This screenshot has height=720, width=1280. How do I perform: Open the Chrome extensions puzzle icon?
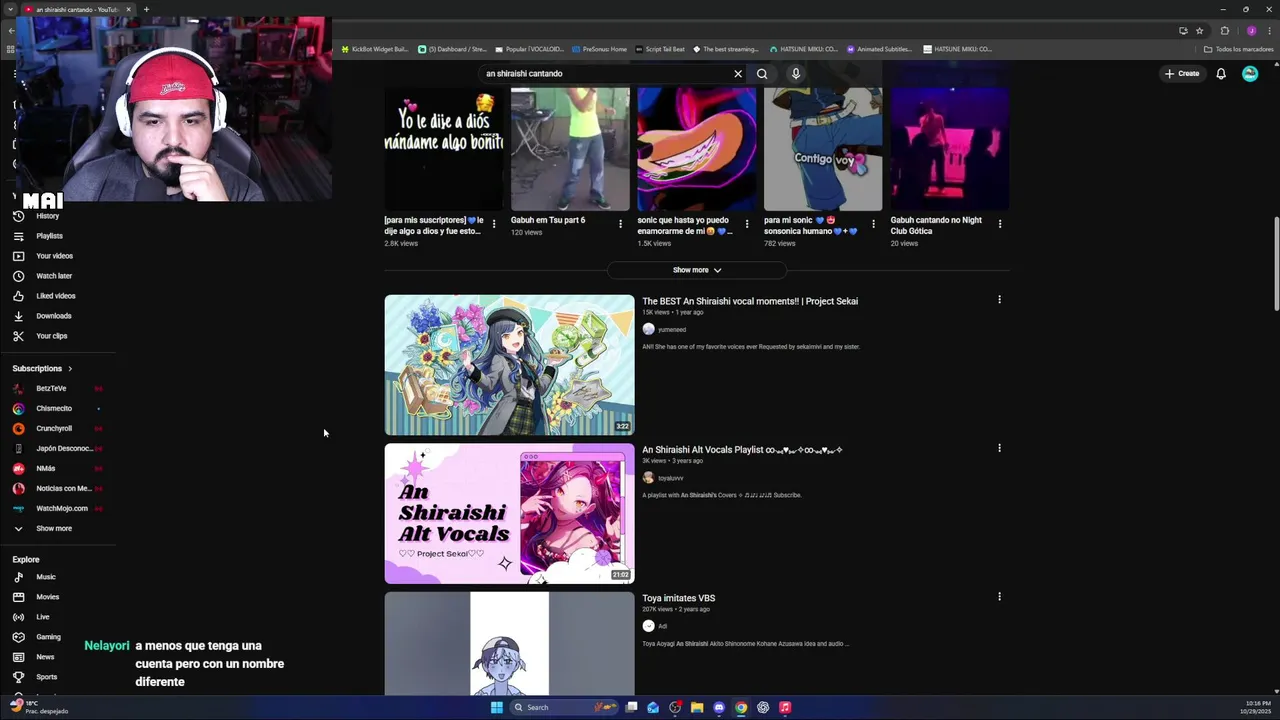click(x=1224, y=31)
